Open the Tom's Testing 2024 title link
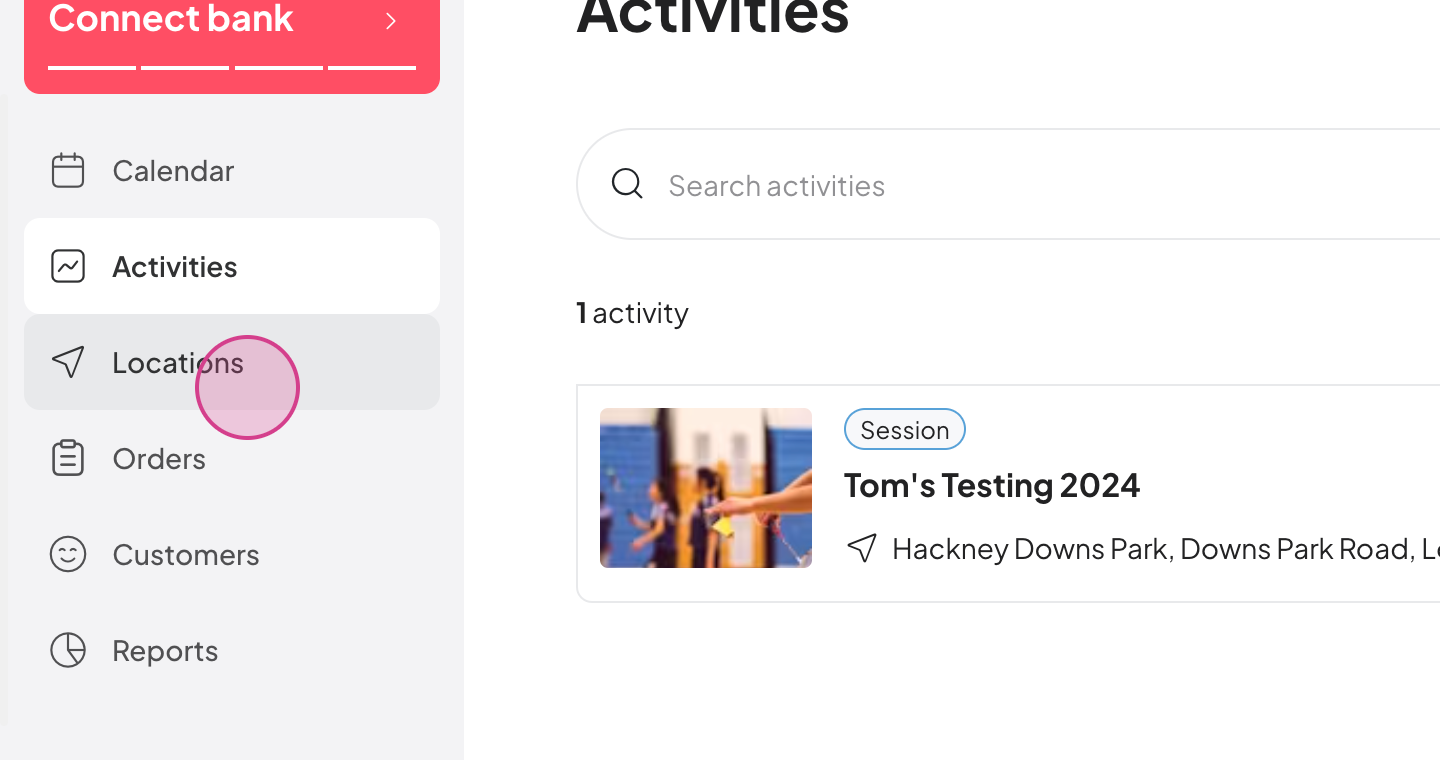Viewport: 1440px width, 760px height. [992, 485]
